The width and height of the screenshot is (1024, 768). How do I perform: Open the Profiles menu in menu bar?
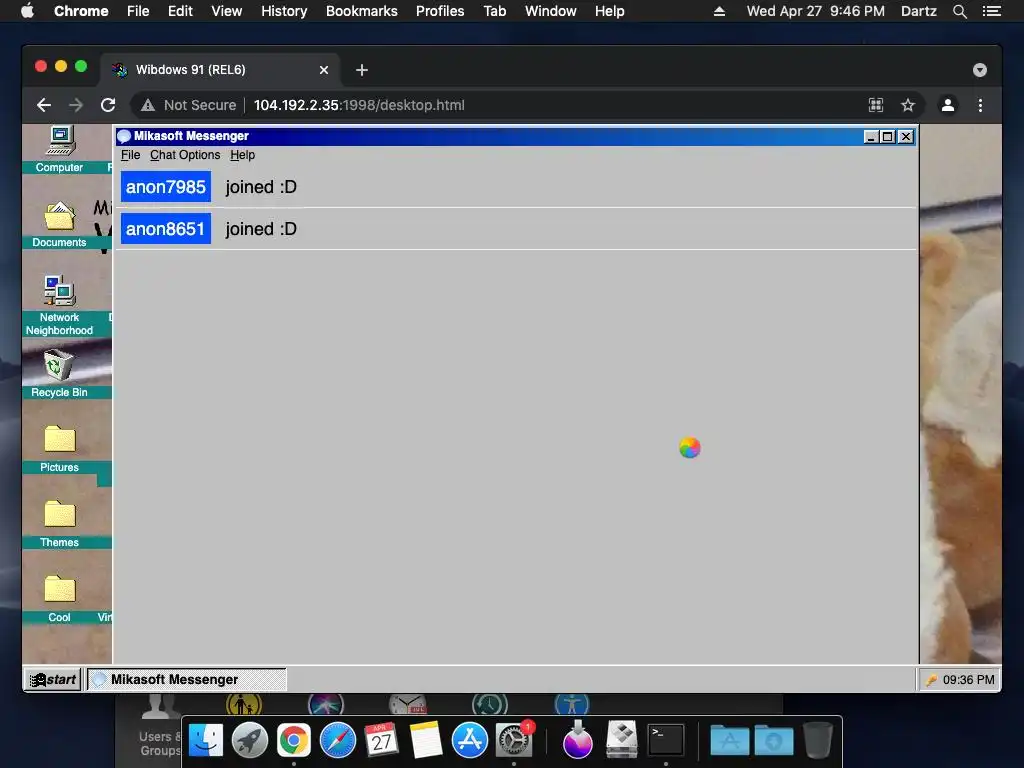[x=440, y=11]
